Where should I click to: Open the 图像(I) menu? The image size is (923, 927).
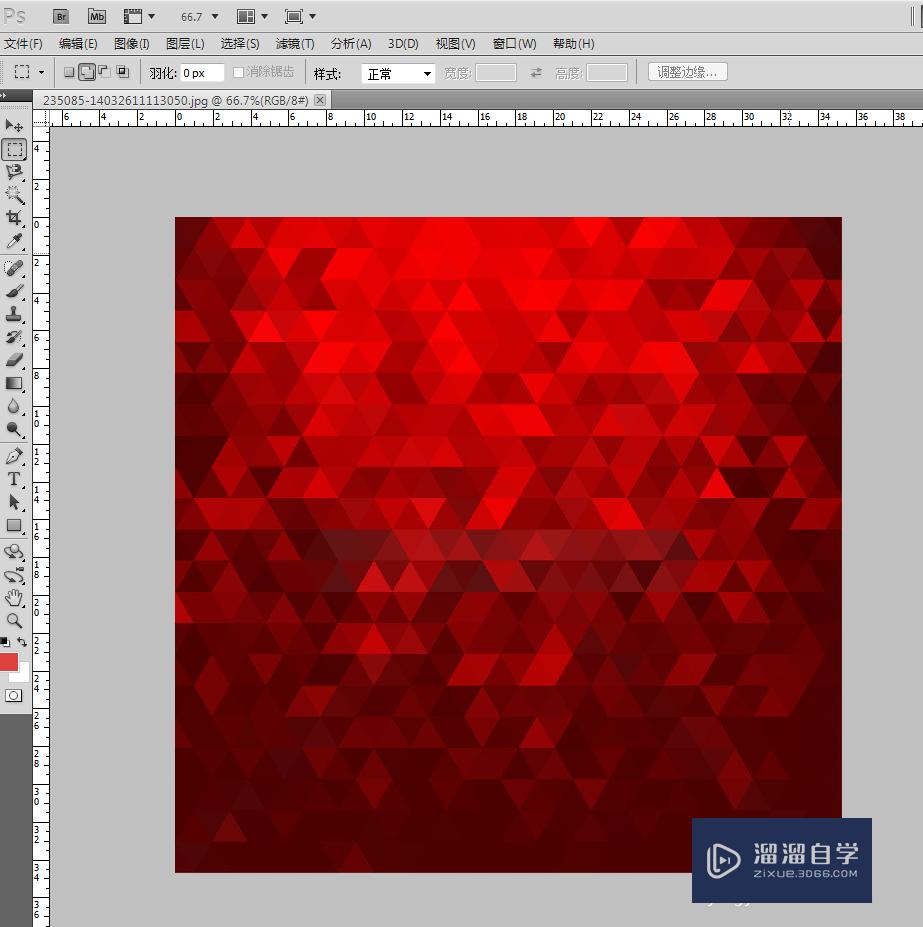tap(131, 44)
